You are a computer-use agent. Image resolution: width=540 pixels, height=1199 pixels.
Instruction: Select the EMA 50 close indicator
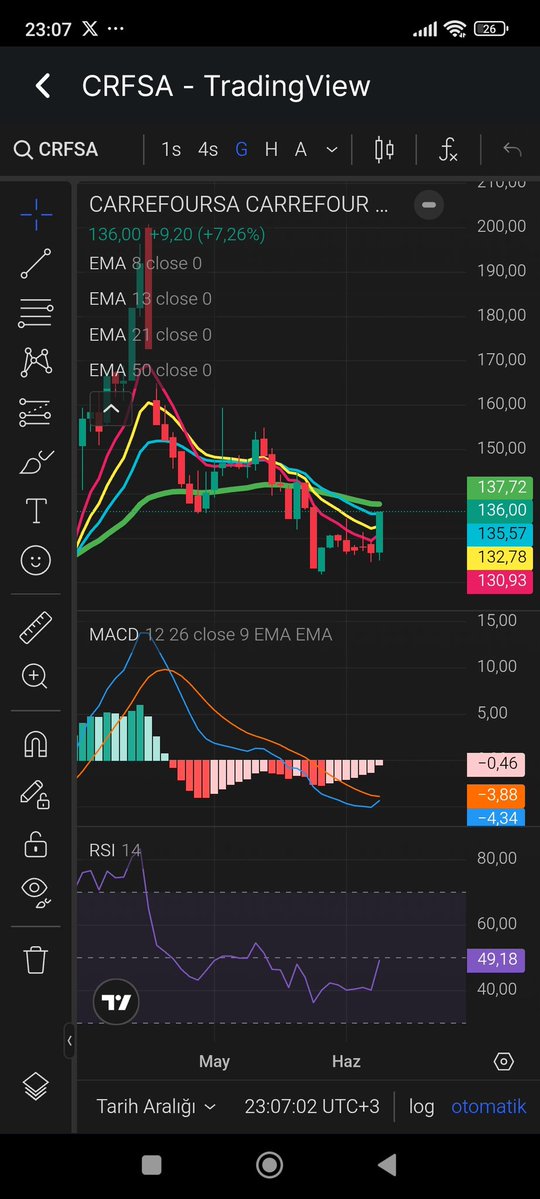(150, 370)
